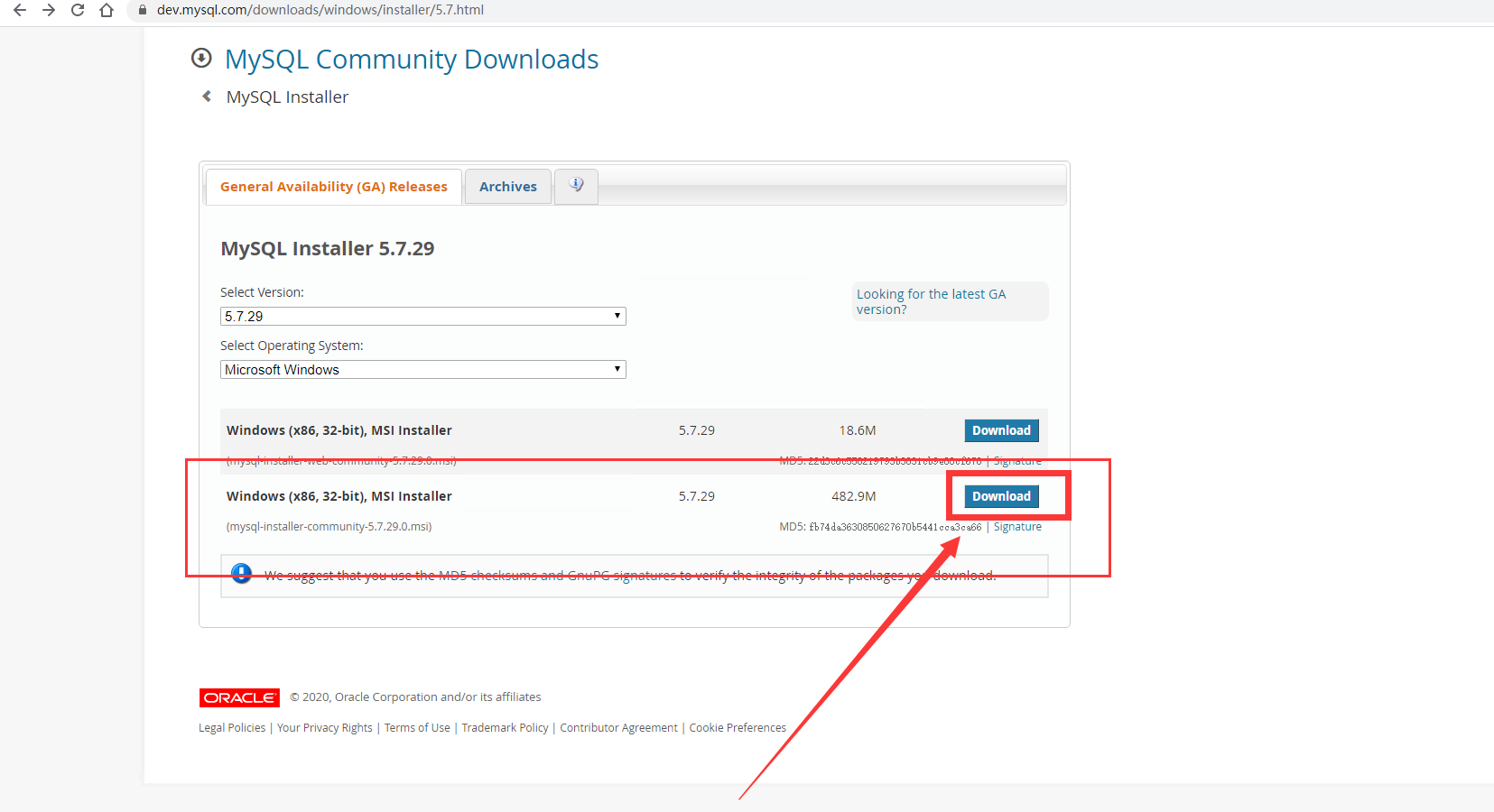
Task: Go forward with the browser forward arrow
Action: point(49,10)
